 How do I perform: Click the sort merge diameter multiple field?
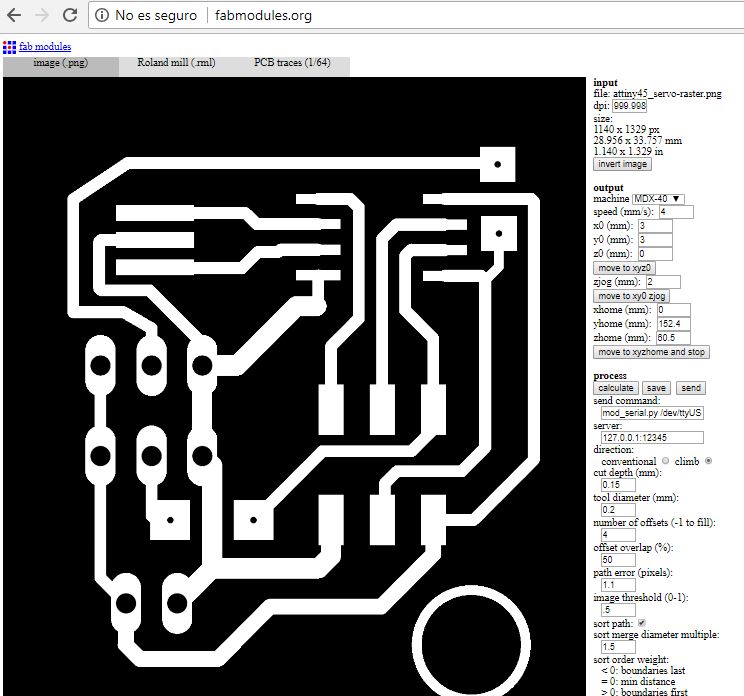618,647
